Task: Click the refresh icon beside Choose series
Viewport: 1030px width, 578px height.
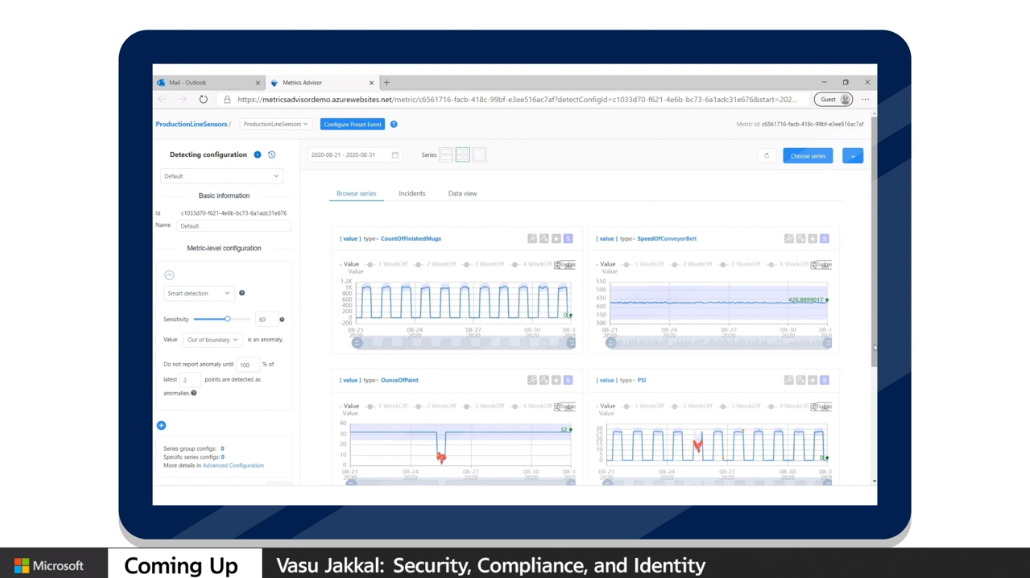Action: point(766,156)
